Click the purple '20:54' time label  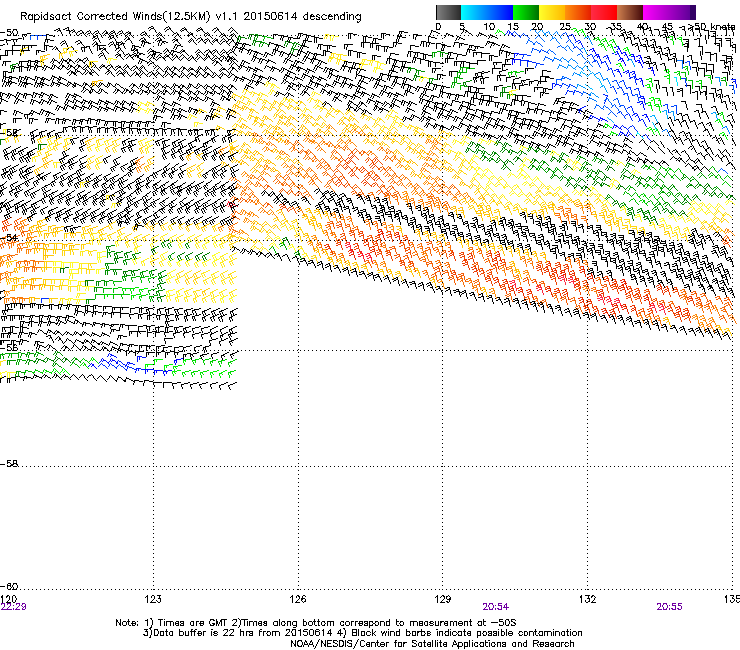point(496,607)
